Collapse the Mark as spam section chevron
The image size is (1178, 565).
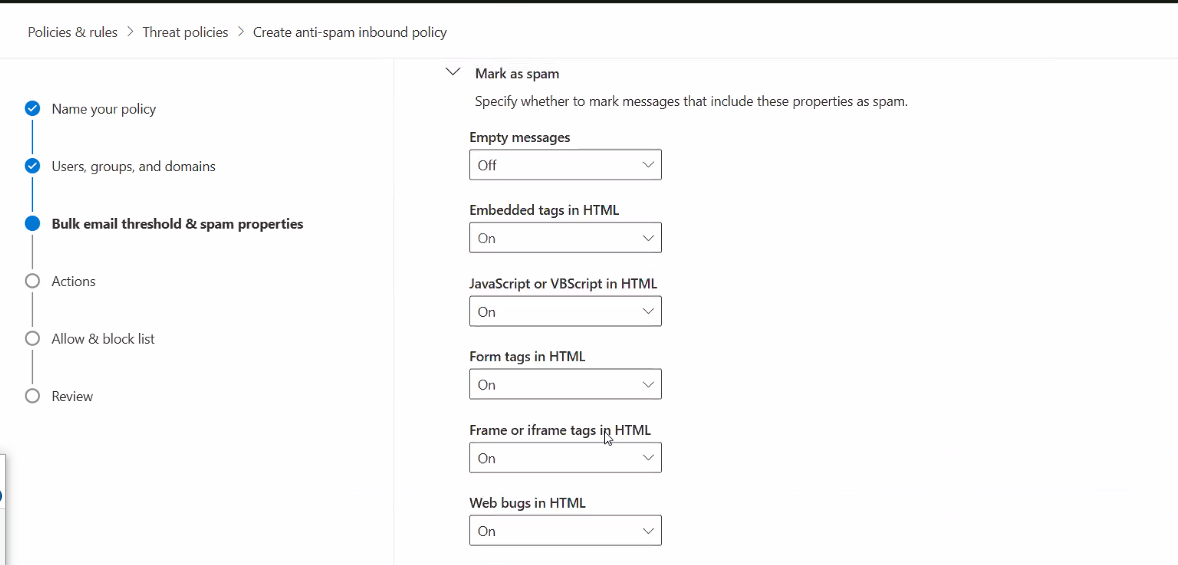452,73
